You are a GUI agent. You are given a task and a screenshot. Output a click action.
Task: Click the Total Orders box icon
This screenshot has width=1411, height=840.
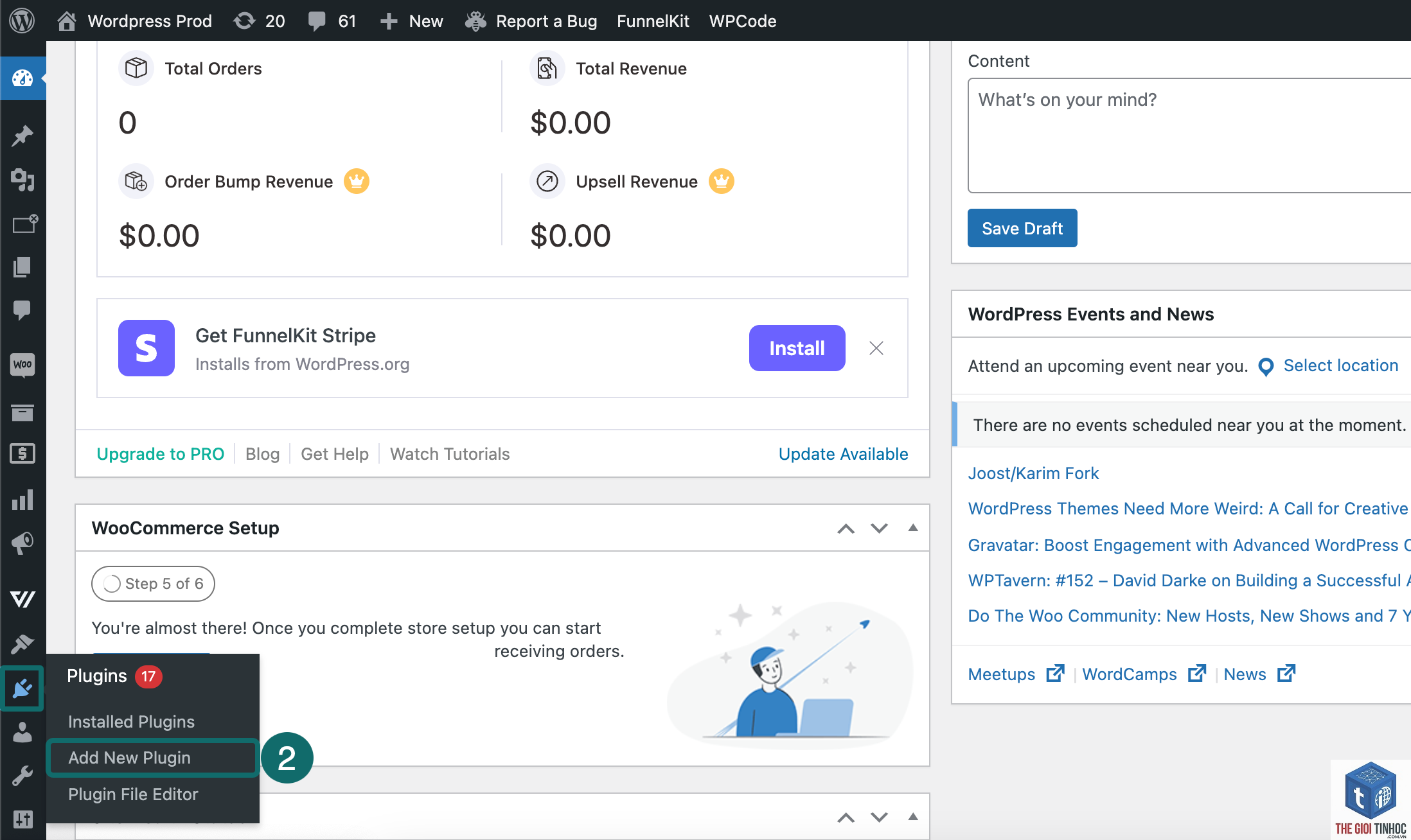click(136, 68)
